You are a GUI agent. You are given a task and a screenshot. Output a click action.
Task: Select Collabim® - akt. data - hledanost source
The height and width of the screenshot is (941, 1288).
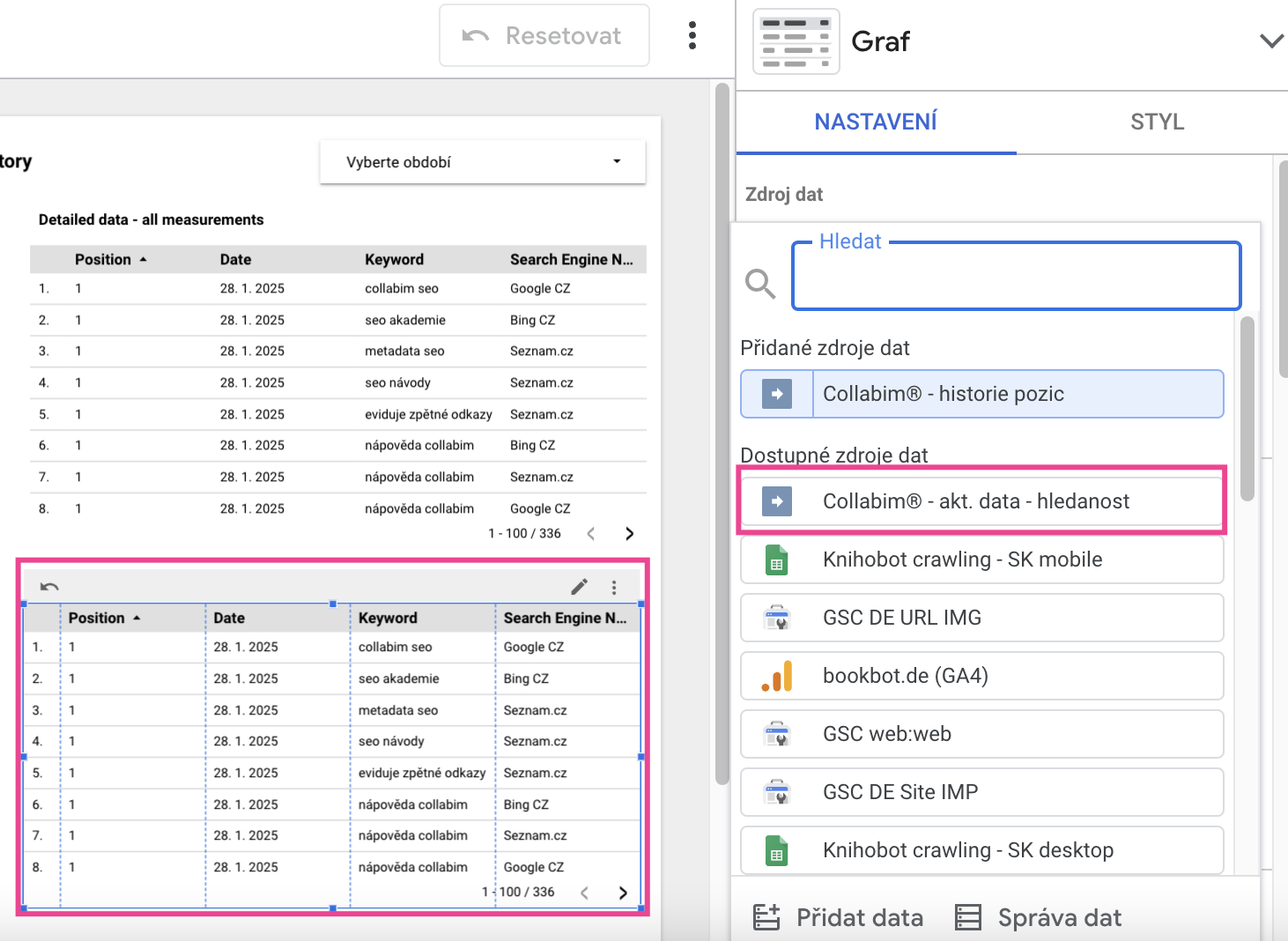pos(982,501)
